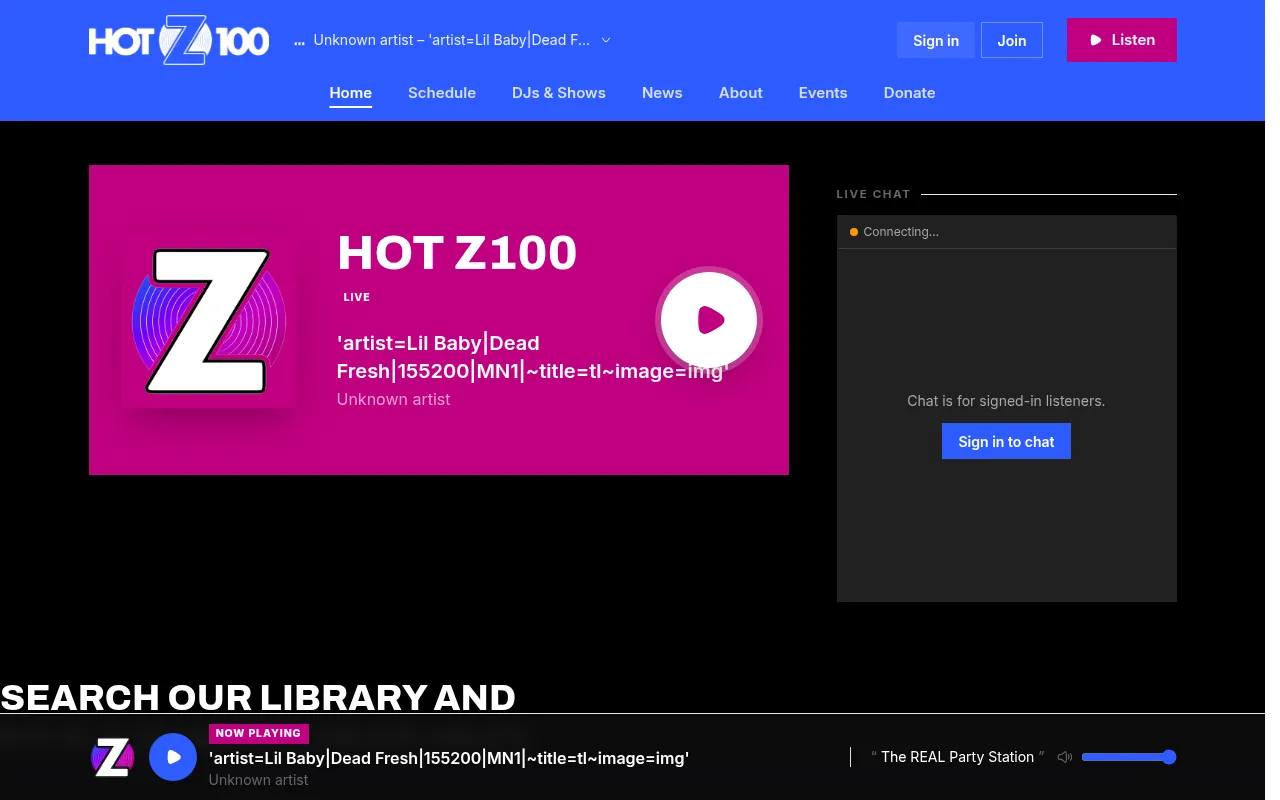The width and height of the screenshot is (1280, 800).
Task: Click the Z station artwork in the hero card
Action: pos(209,320)
